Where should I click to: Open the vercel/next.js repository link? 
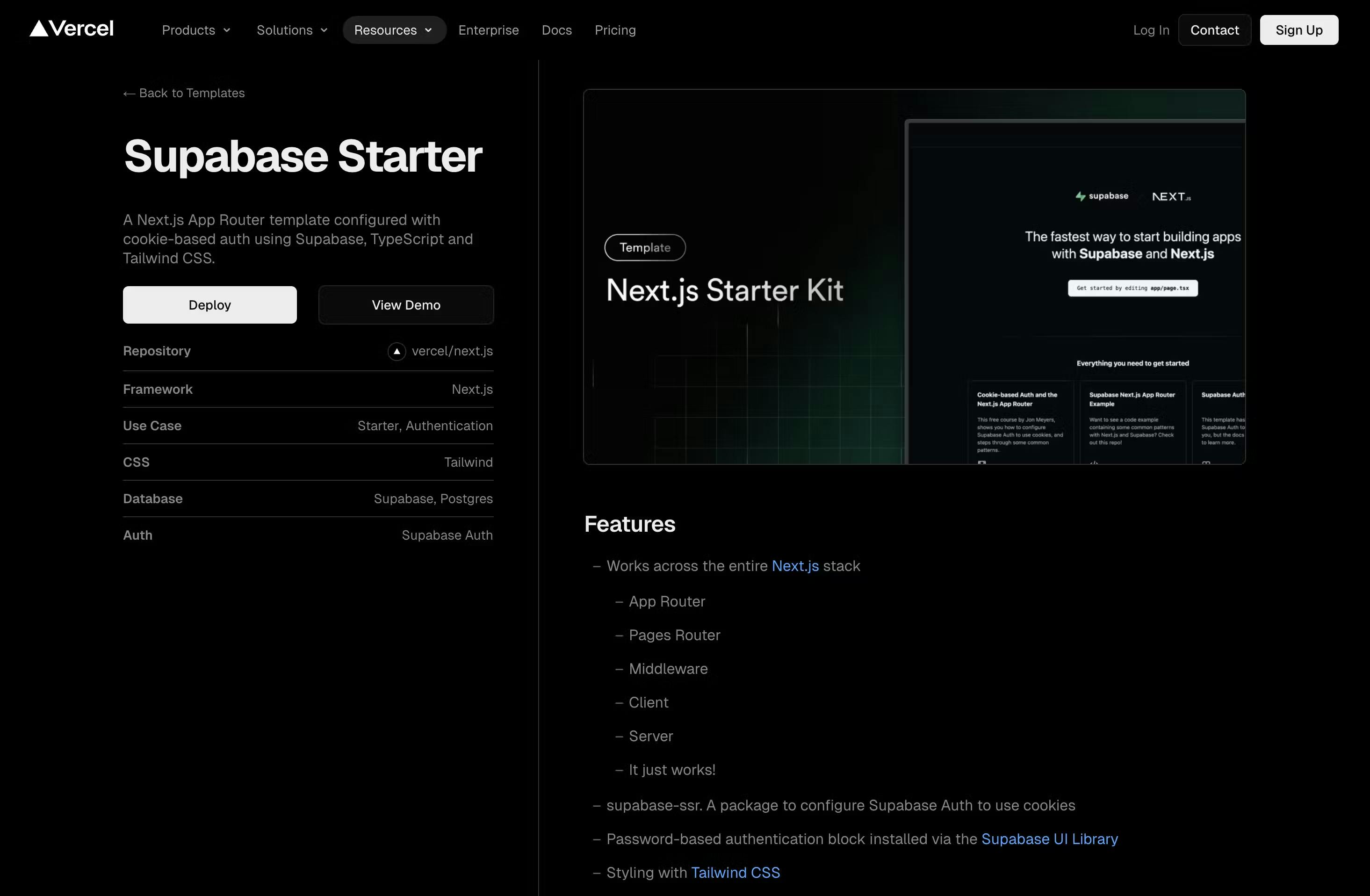coord(452,351)
